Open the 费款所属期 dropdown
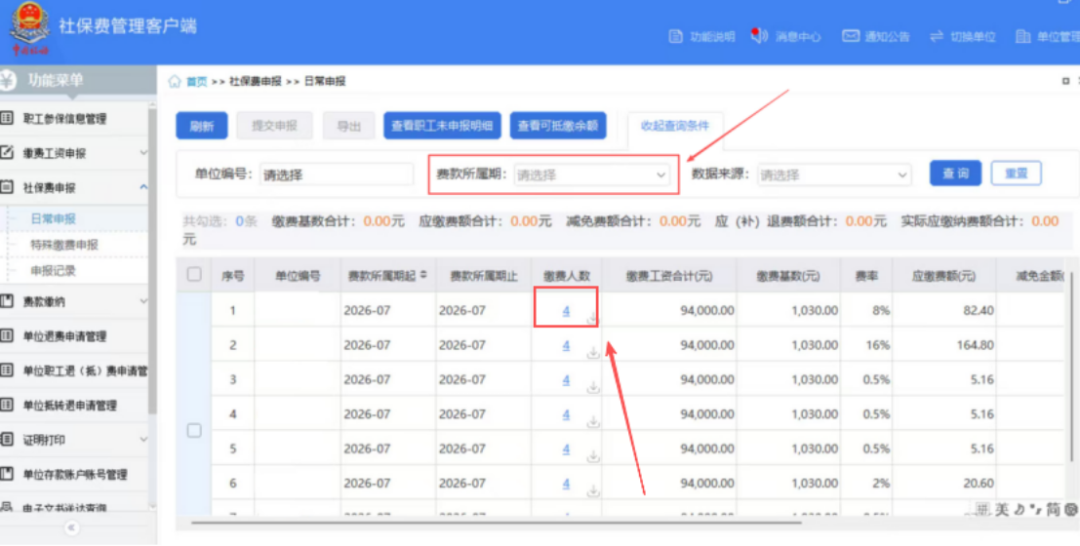Image resolution: width=1080 pixels, height=546 pixels. pyautogui.click(x=592, y=175)
